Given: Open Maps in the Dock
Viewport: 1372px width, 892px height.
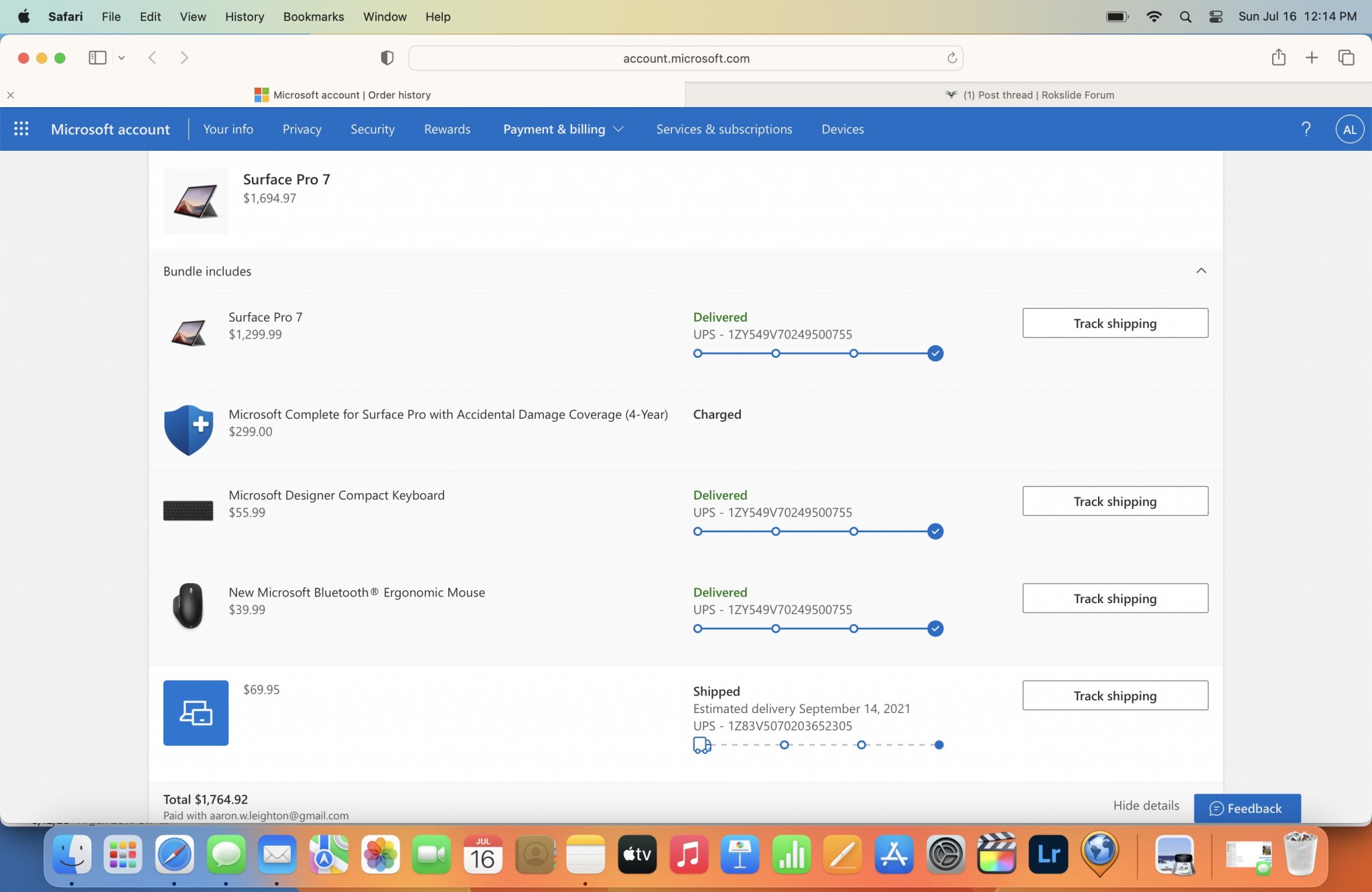Looking at the screenshot, I should [328, 854].
